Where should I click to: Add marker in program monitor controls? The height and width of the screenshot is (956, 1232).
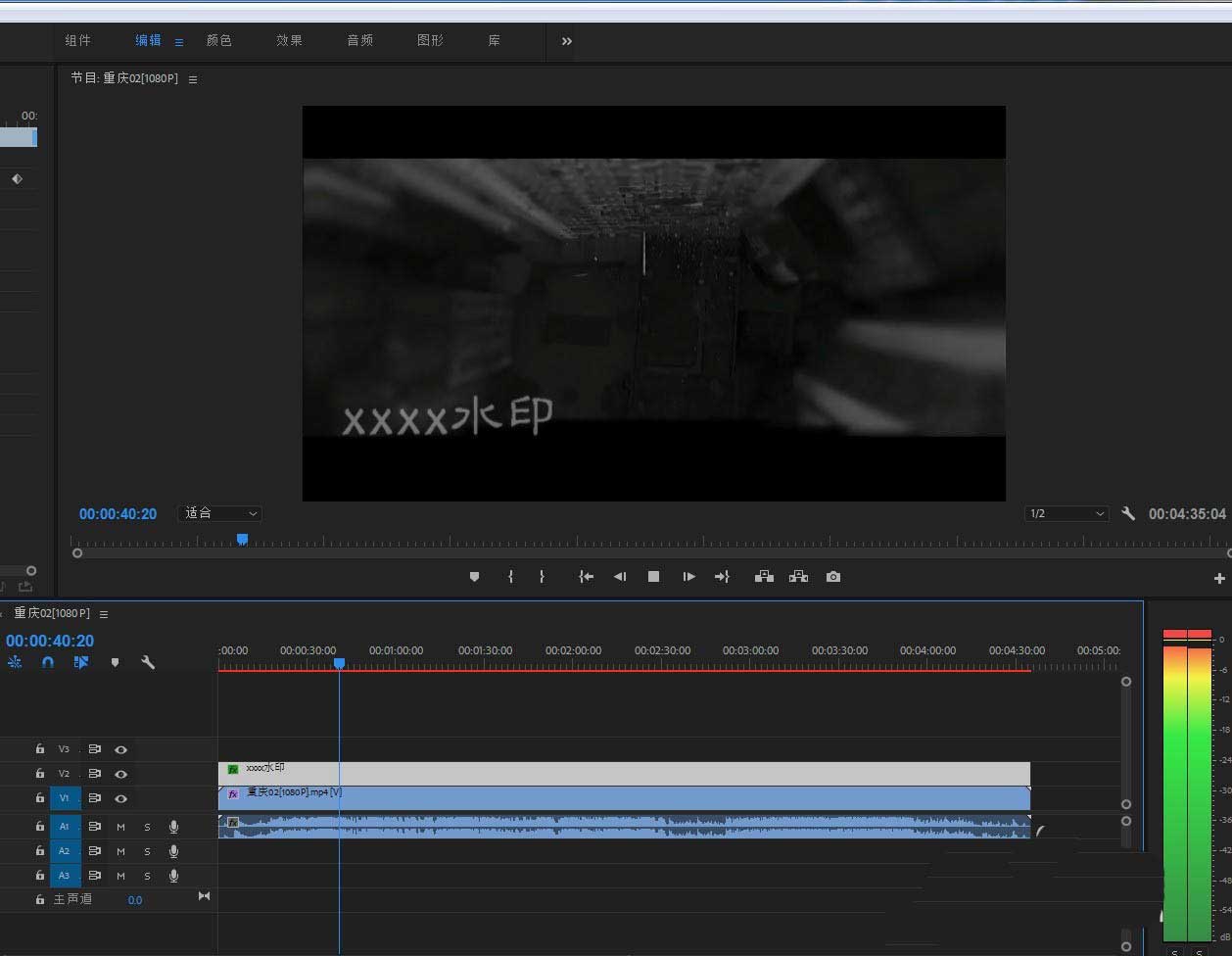click(x=475, y=577)
